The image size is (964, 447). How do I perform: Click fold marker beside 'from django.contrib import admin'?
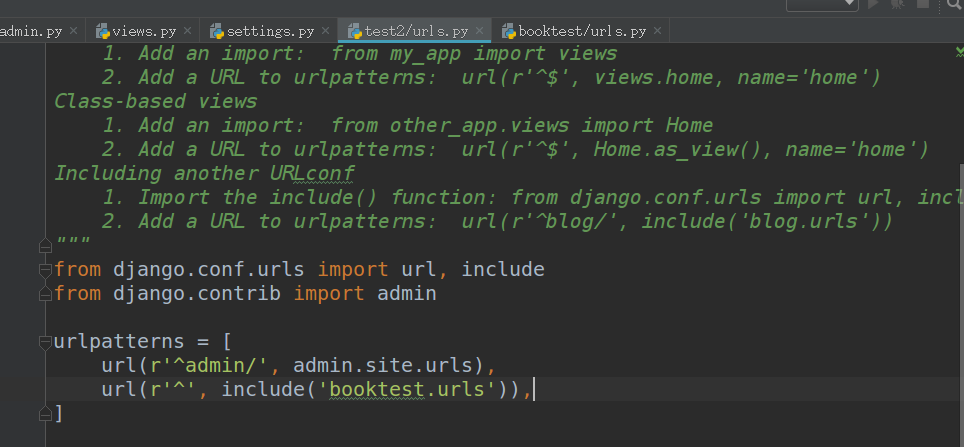tap(45, 294)
